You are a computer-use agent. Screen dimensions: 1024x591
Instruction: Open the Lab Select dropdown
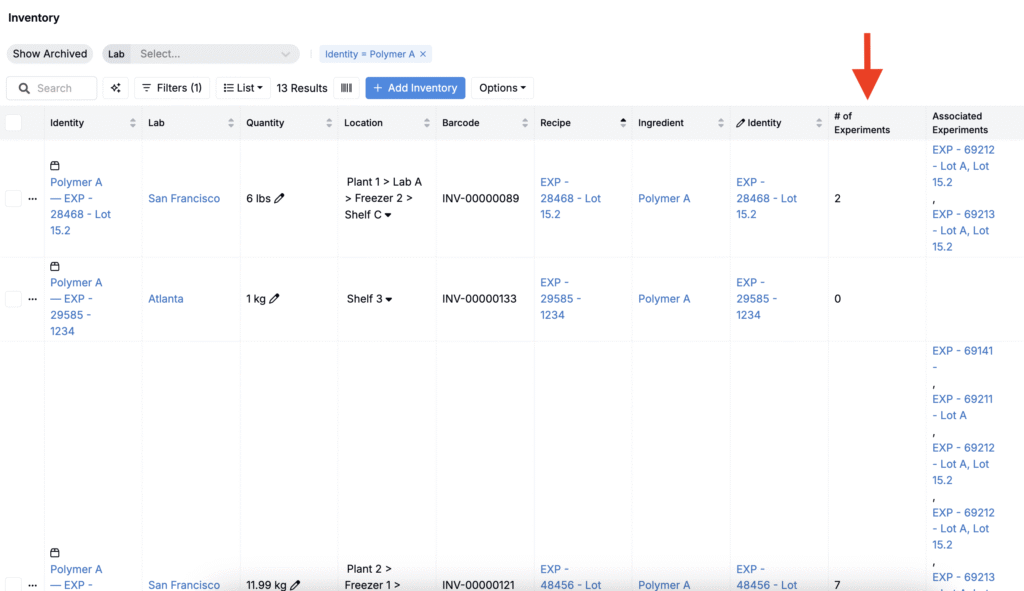tap(214, 54)
